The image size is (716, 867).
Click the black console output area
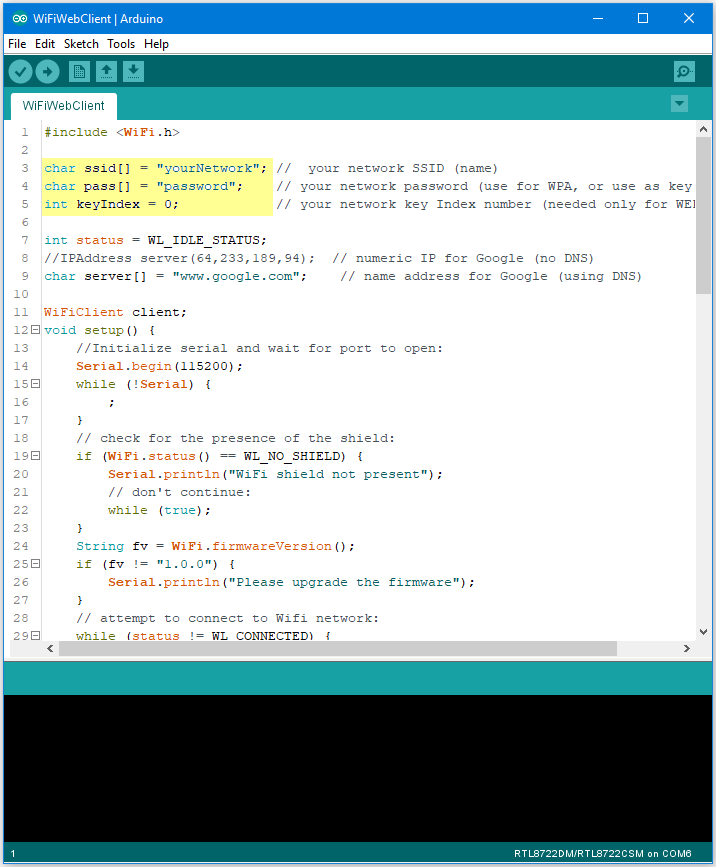pyautogui.click(x=358, y=769)
